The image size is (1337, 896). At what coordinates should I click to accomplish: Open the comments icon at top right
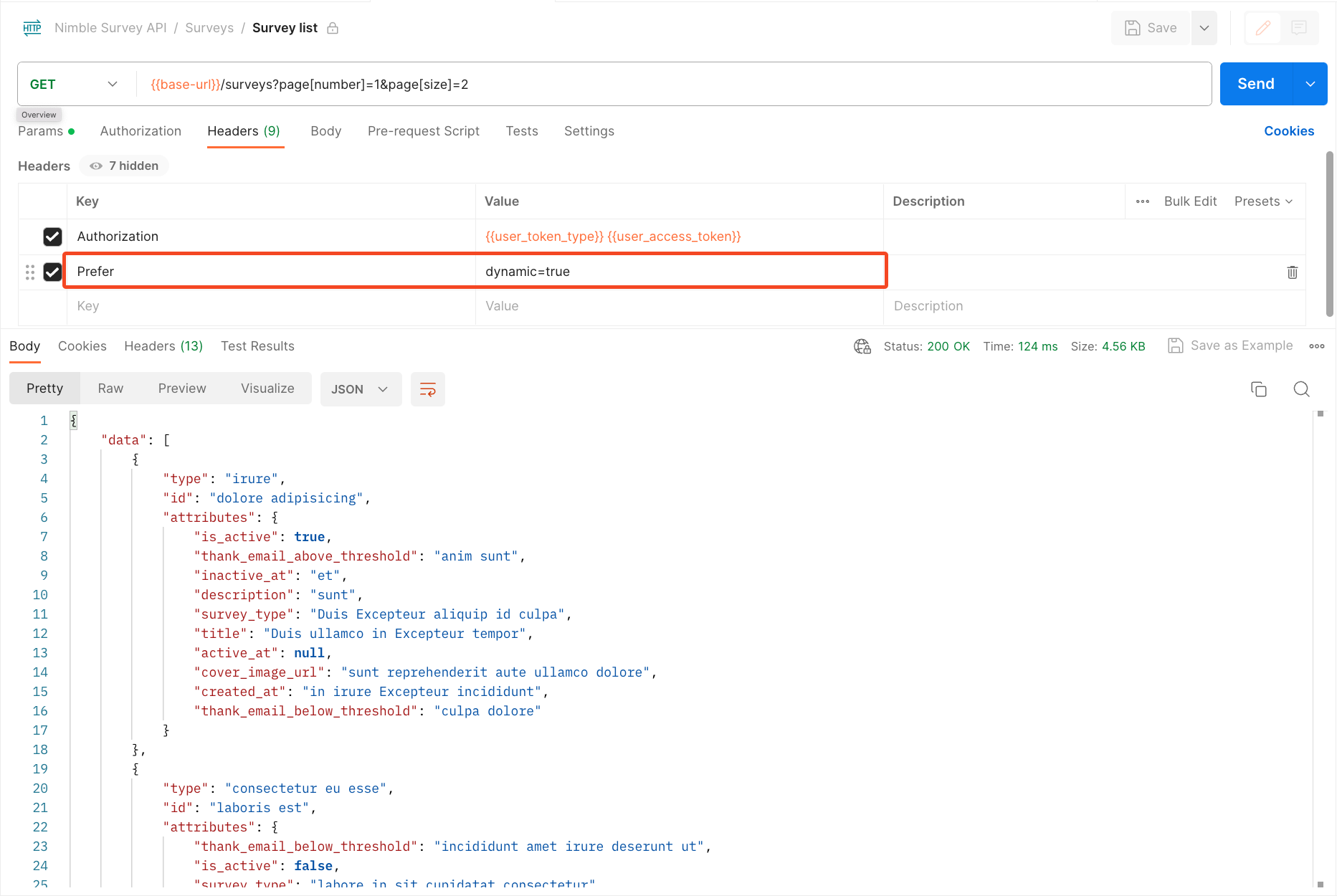pyautogui.click(x=1298, y=28)
